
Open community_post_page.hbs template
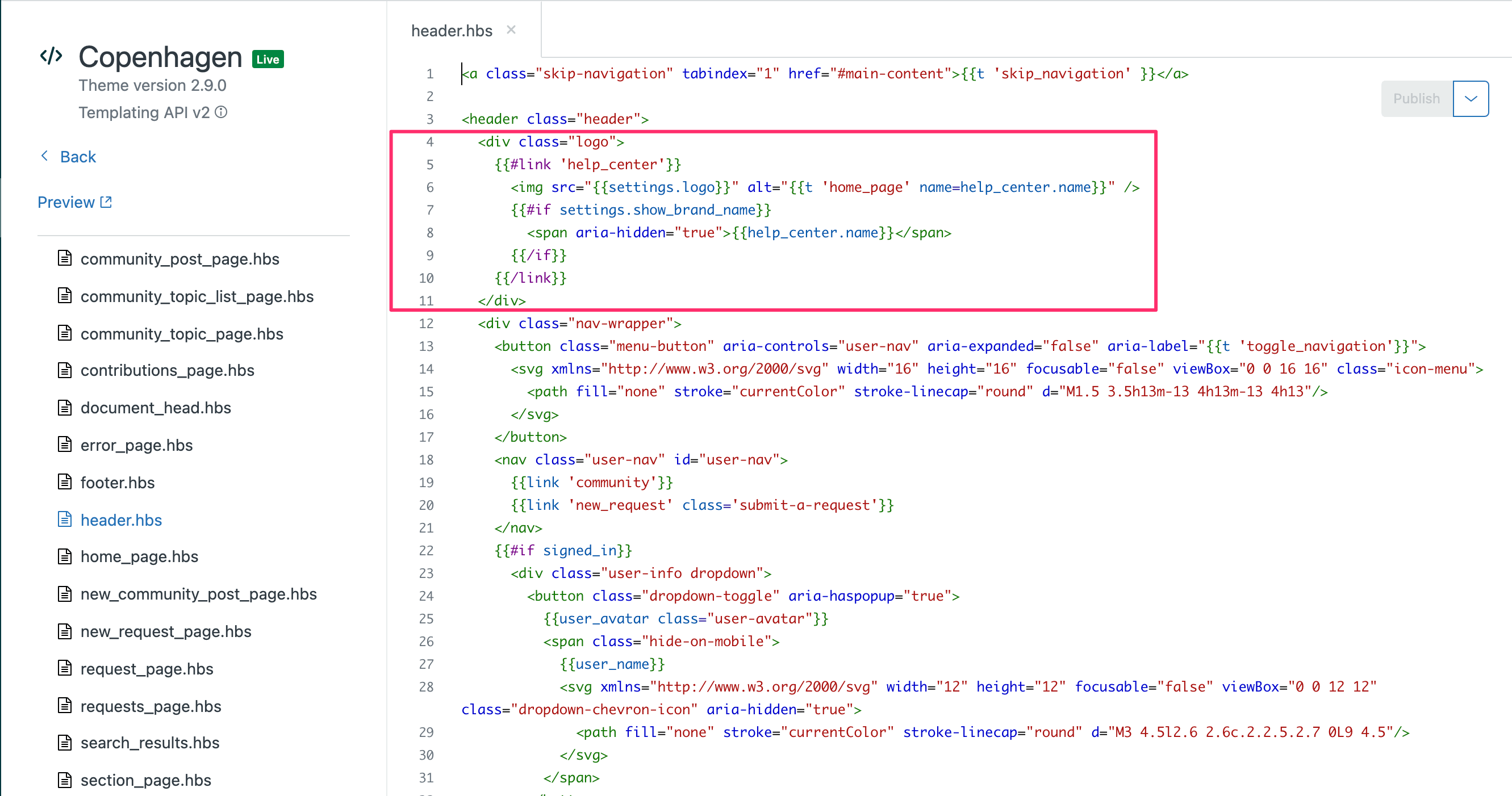click(179, 259)
